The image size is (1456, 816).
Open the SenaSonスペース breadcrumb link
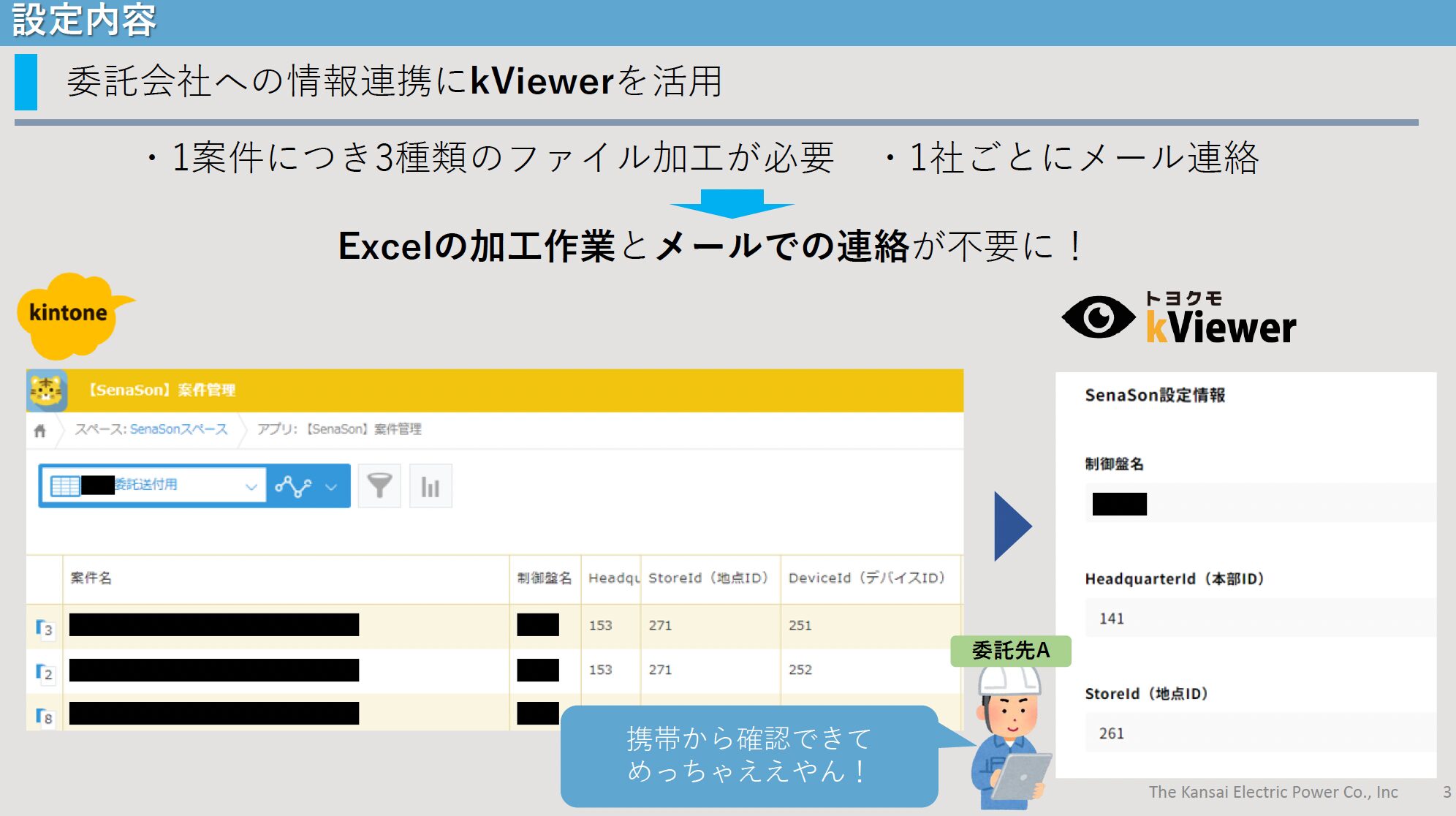coord(178,429)
